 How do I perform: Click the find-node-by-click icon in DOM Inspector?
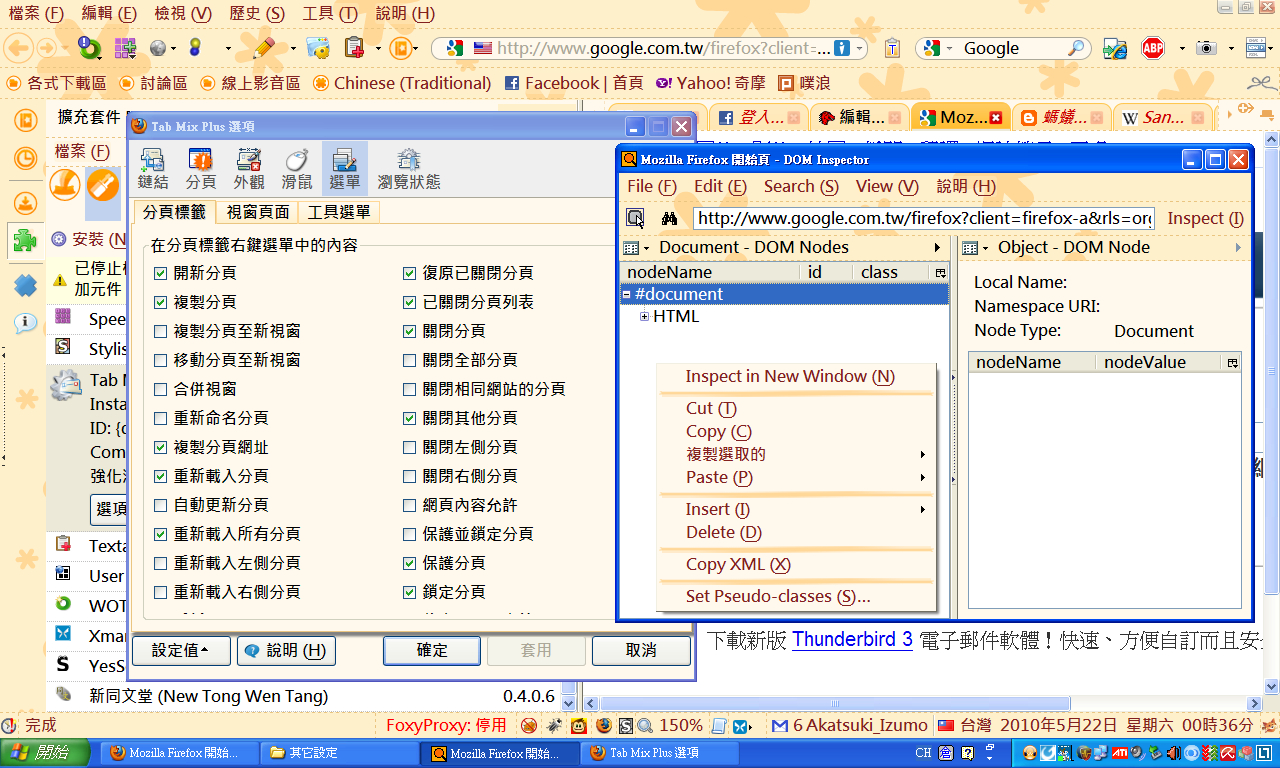[x=635, y=218]
